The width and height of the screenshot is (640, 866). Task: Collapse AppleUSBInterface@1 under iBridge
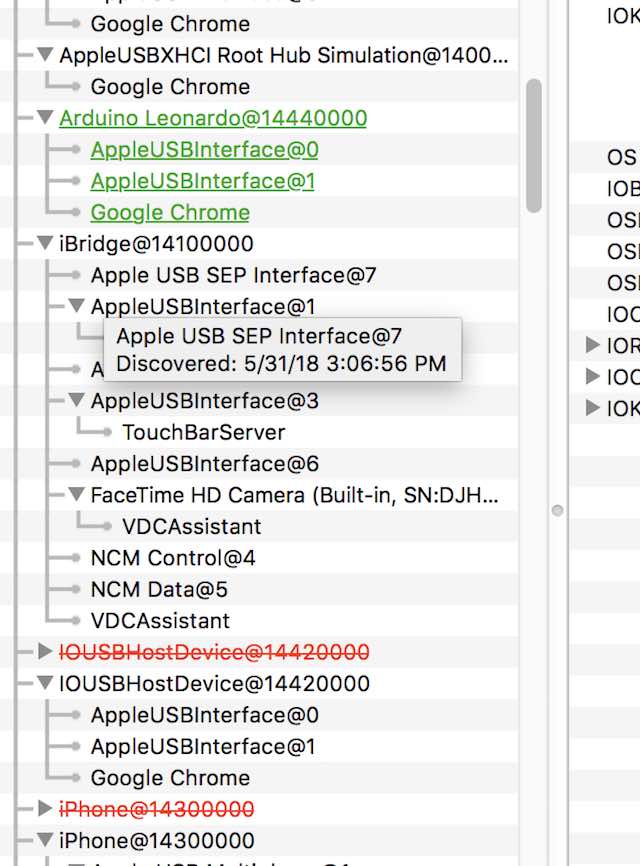76,306
